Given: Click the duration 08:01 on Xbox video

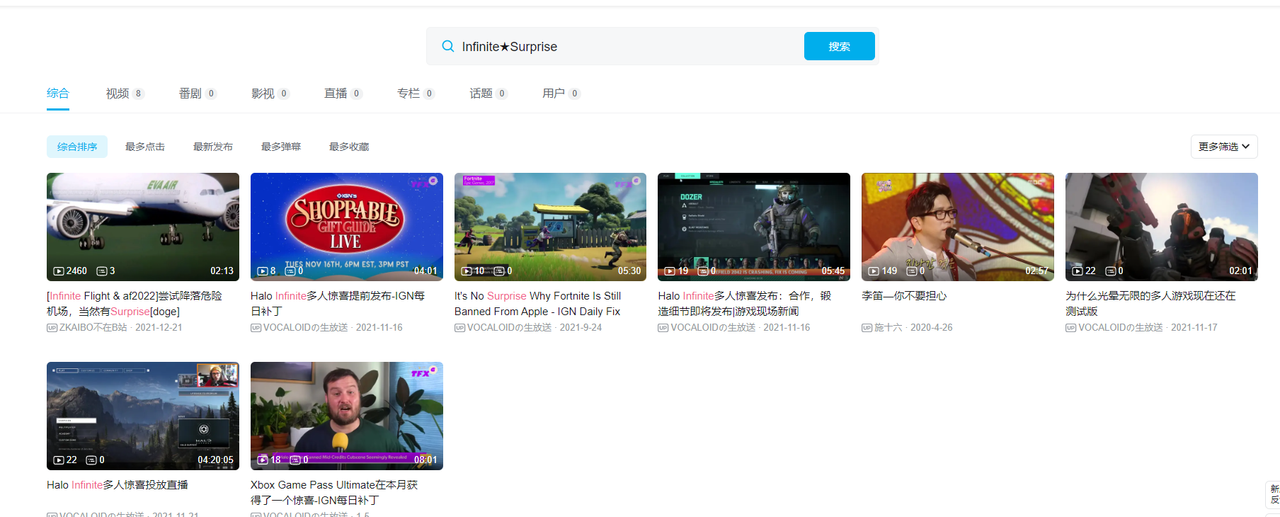Looking at the screenshot, I should pyautogui.click(x=426, y=460).
